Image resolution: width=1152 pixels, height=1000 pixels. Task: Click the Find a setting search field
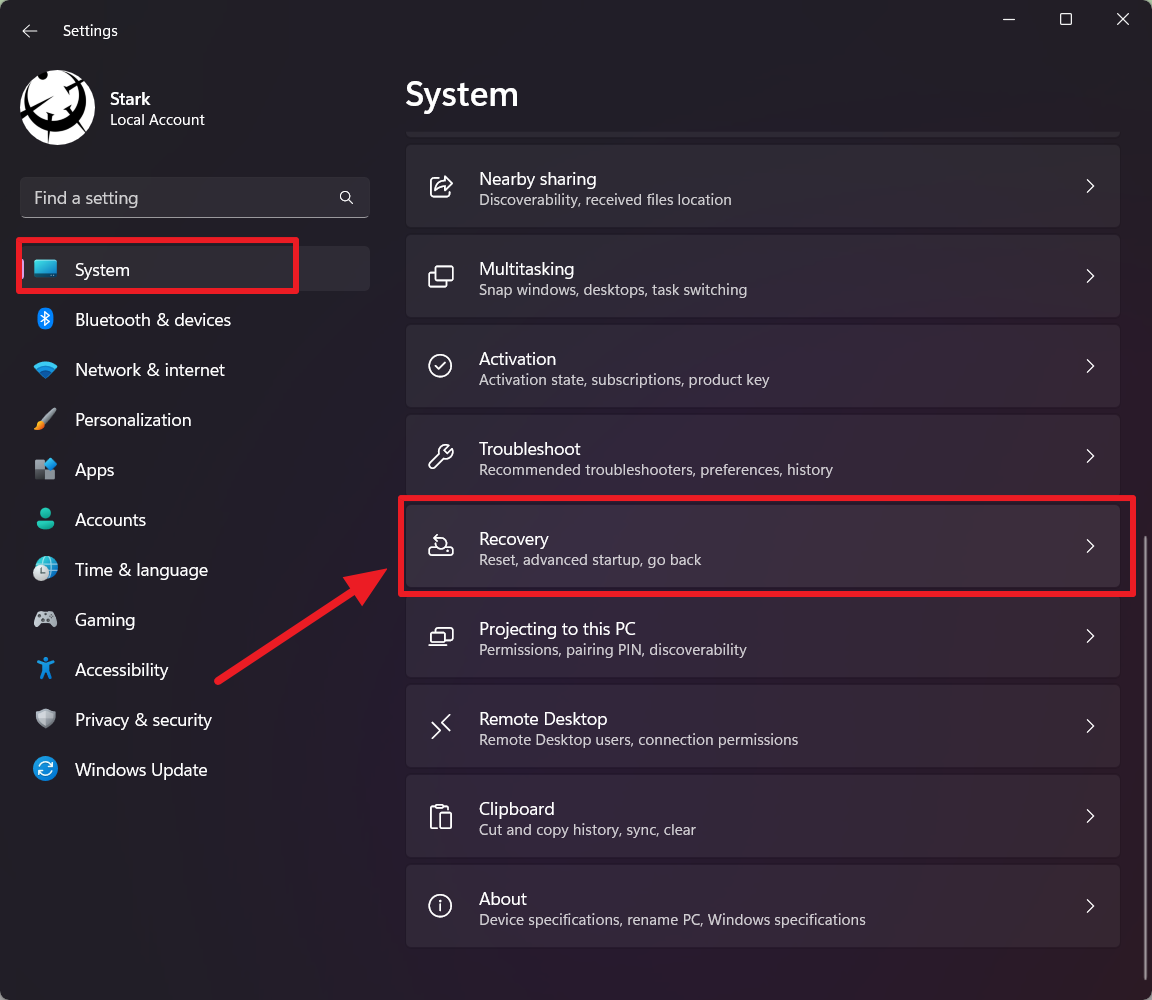pos(195,198)
